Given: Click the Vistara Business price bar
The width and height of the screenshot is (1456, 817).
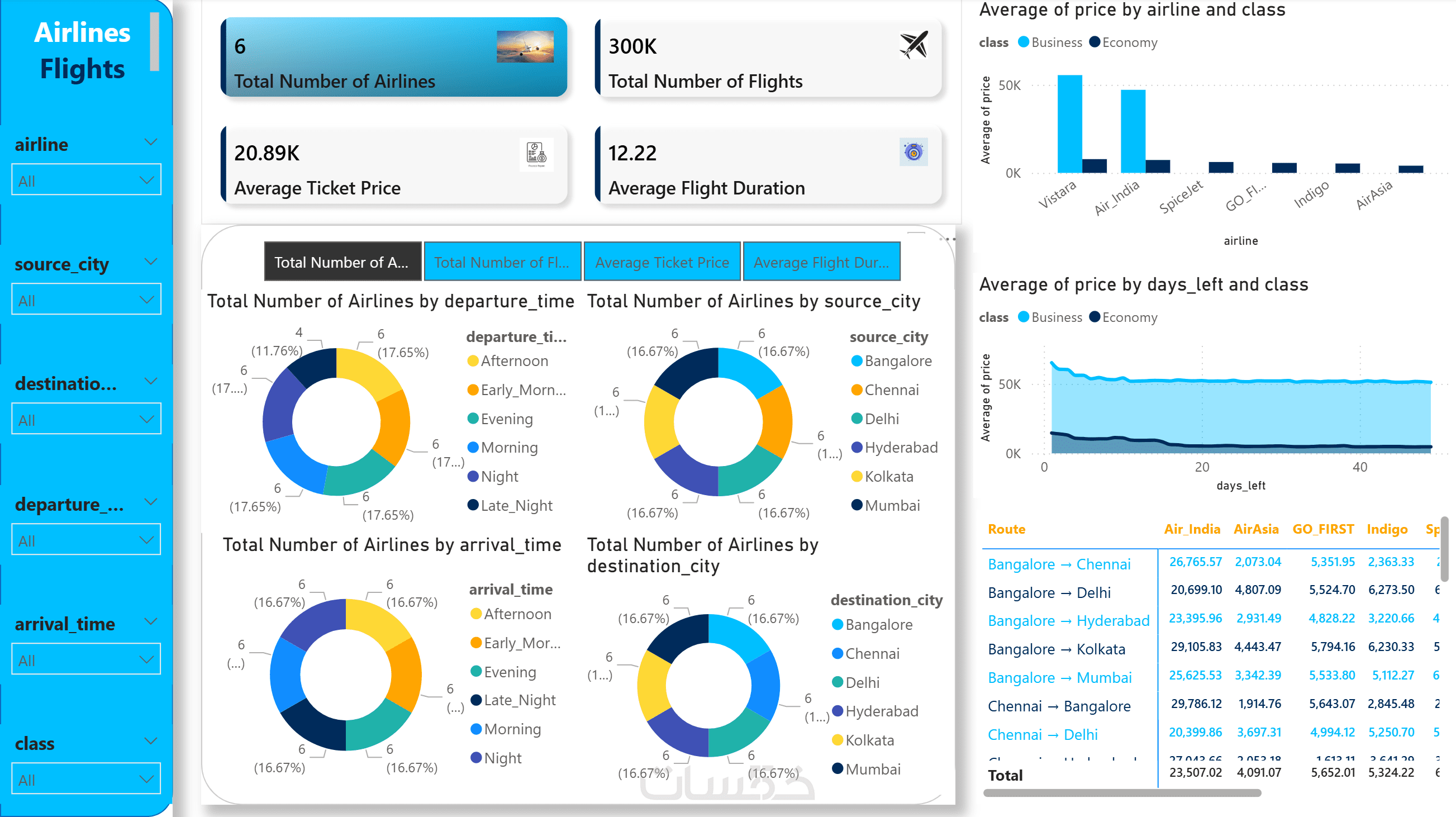Looking at the screenshot, I should click(x=1069, y=124).
